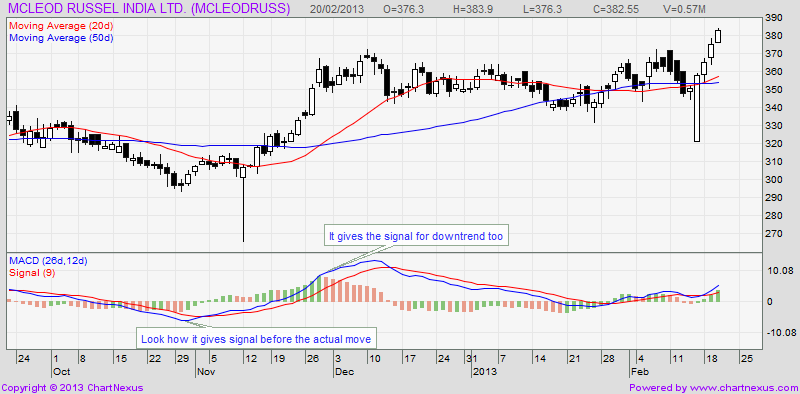The image size is (800, 394).
Task: Click the Copyright © 2013 ChartNexus footer text
Action: click(72, 388)
